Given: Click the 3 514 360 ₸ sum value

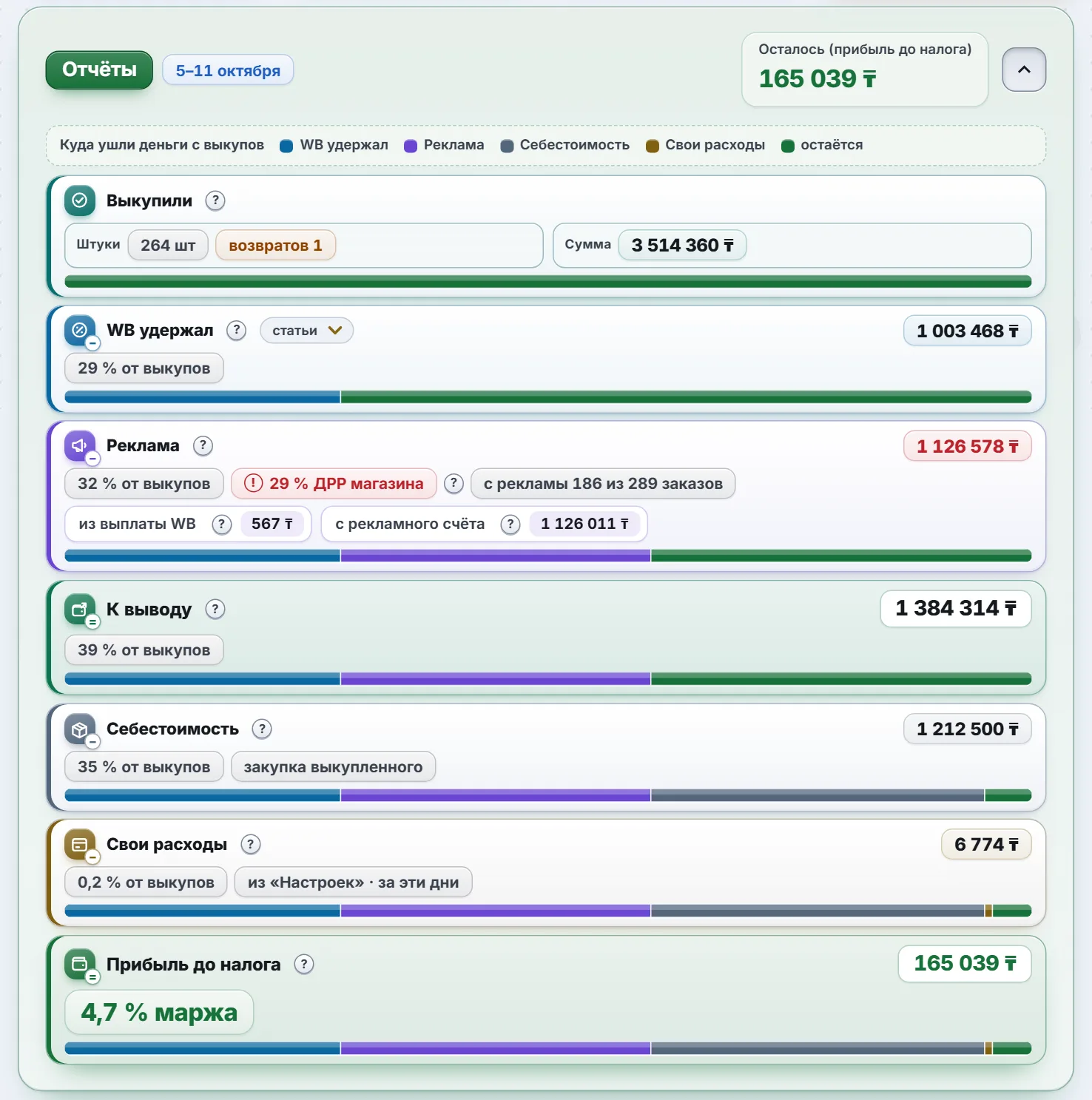Looking at the screenshot, I should (682, 246).
